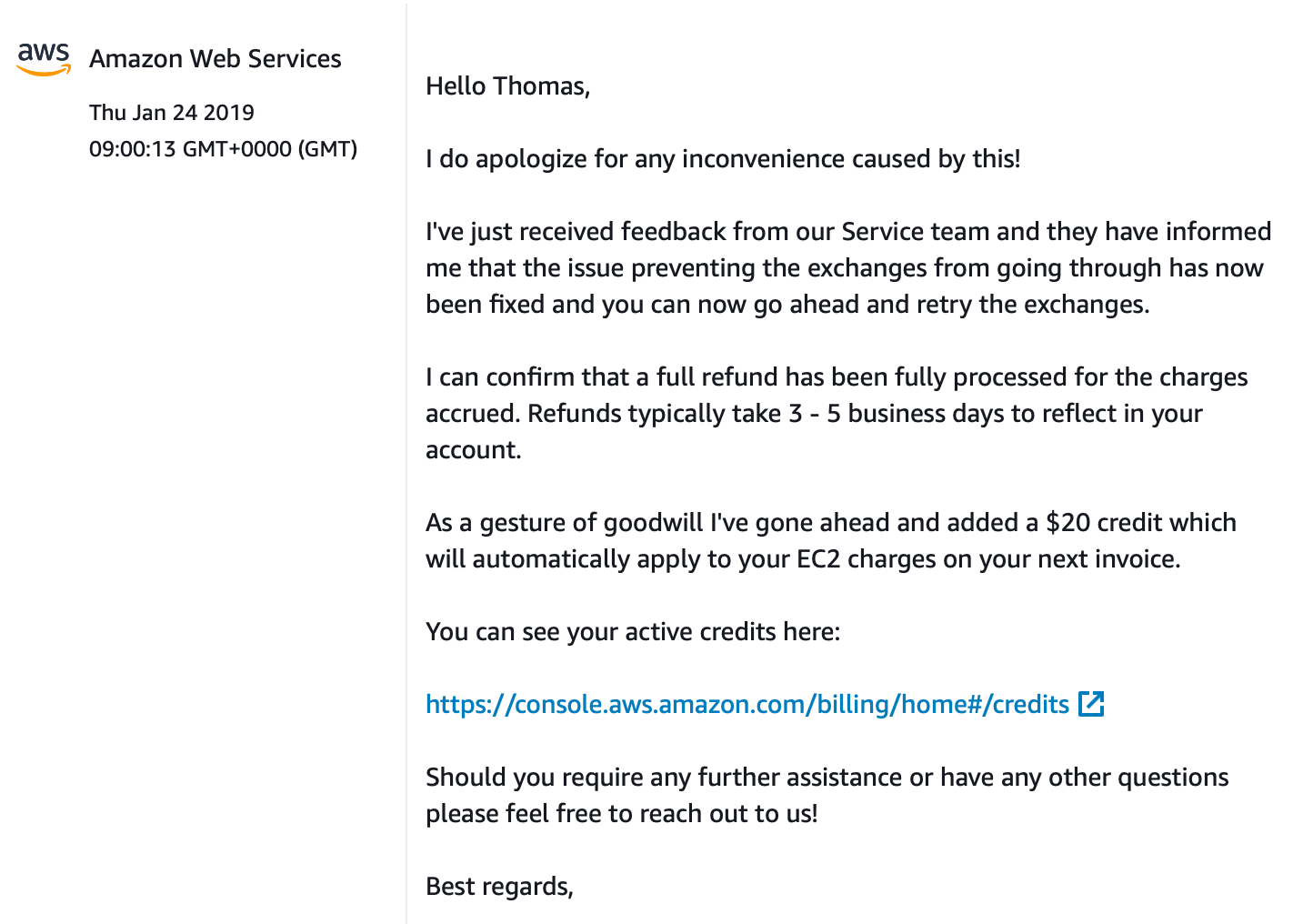The width and height of the screenshot is (1313, 924).
Task: Click the 09:00:13 GMT timestamp
Action: tap(224, 149)
